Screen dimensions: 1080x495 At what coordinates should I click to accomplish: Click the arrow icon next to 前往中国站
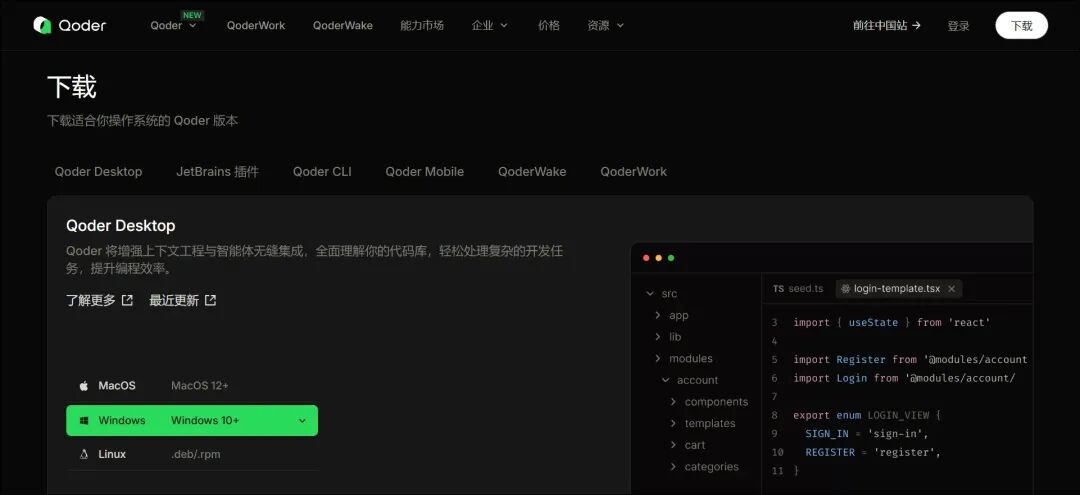click(x=916, y=25)
